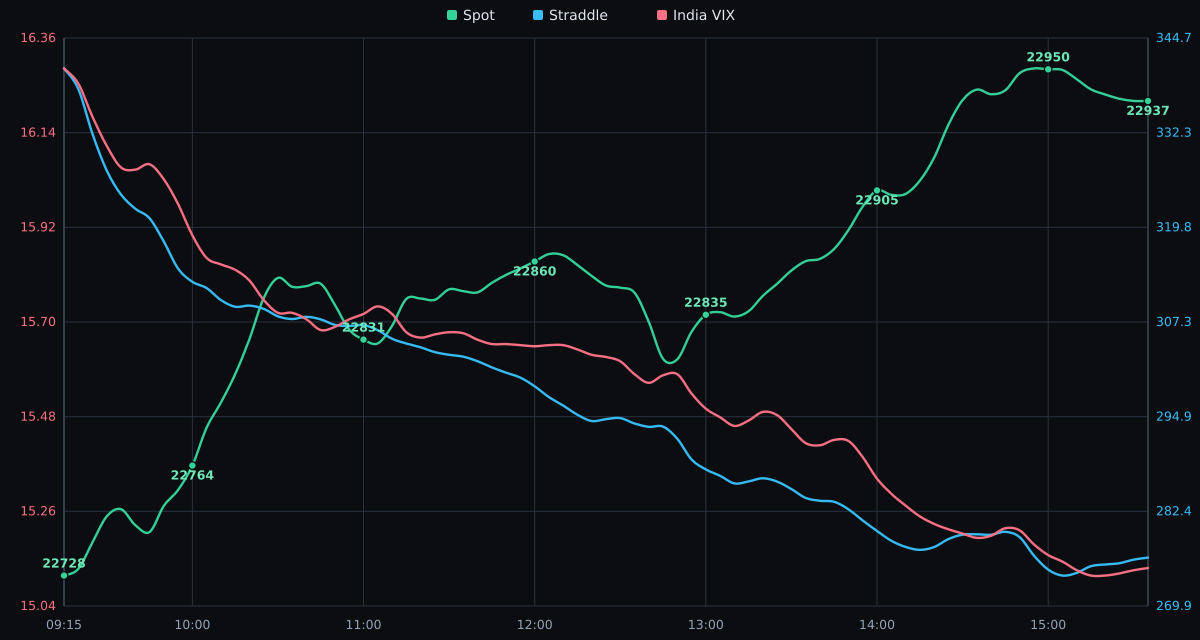
Task: Select the 22835 spot data point
Action: click(x=705, y=314)
